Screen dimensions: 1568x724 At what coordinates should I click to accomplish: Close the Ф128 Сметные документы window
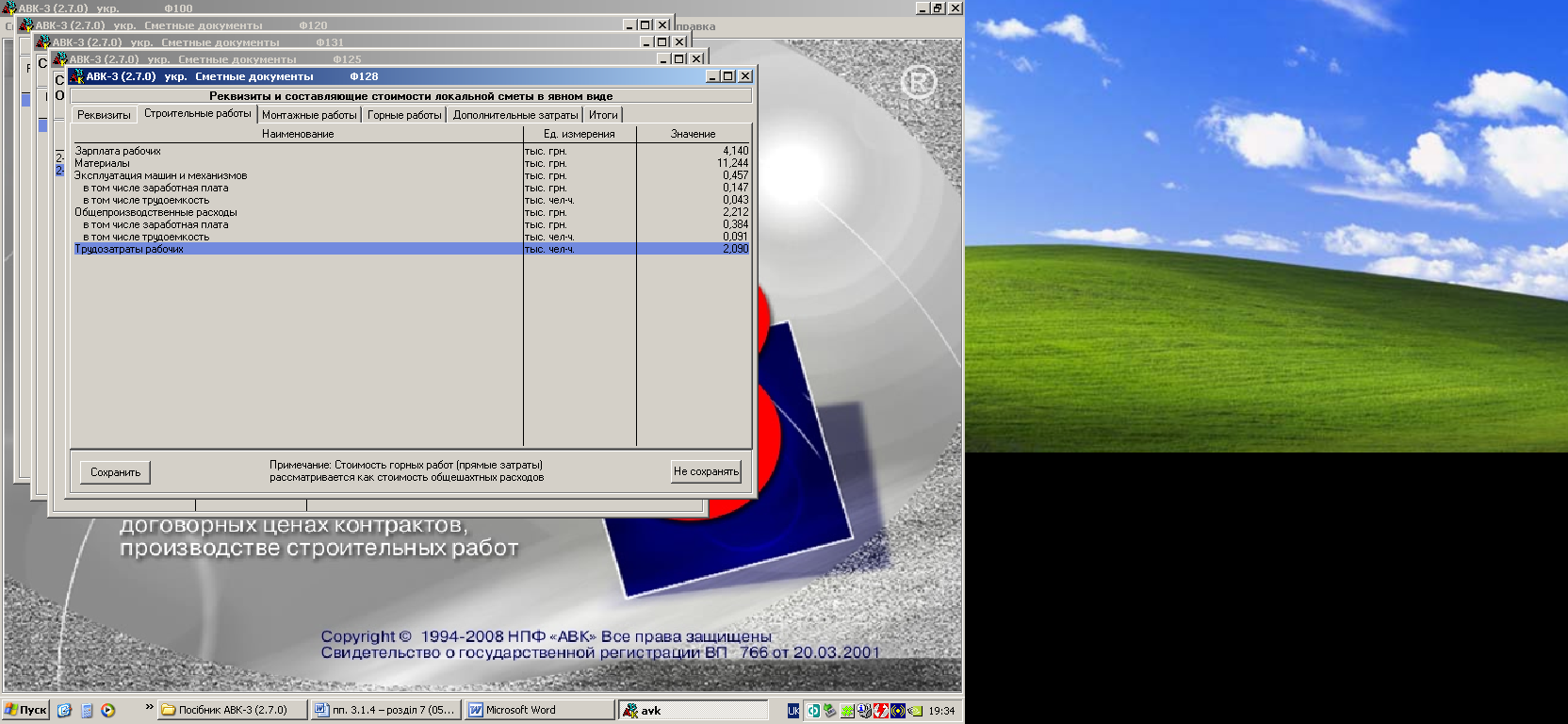(745, 76)
